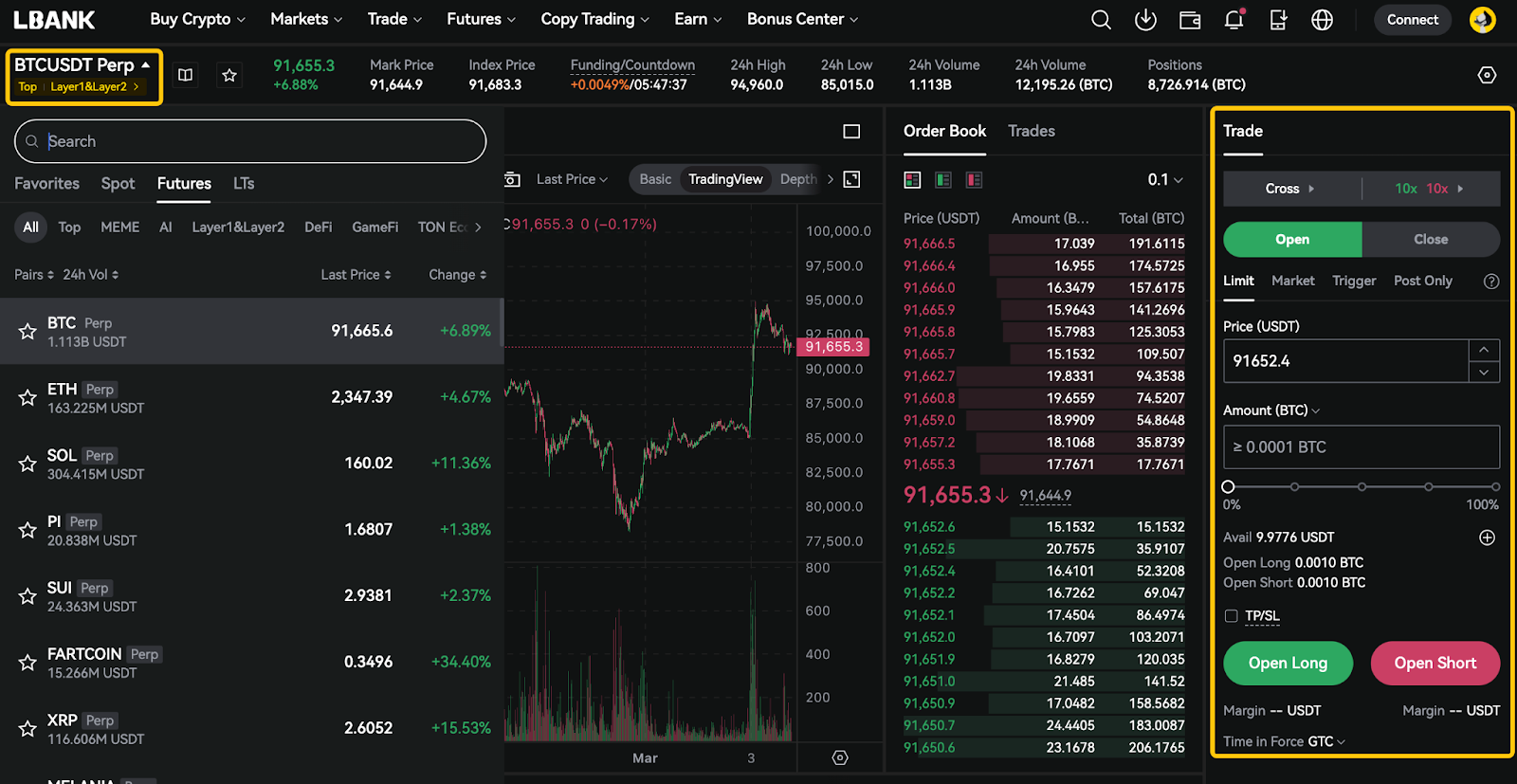Click the Connect button

click(1413, 20)
